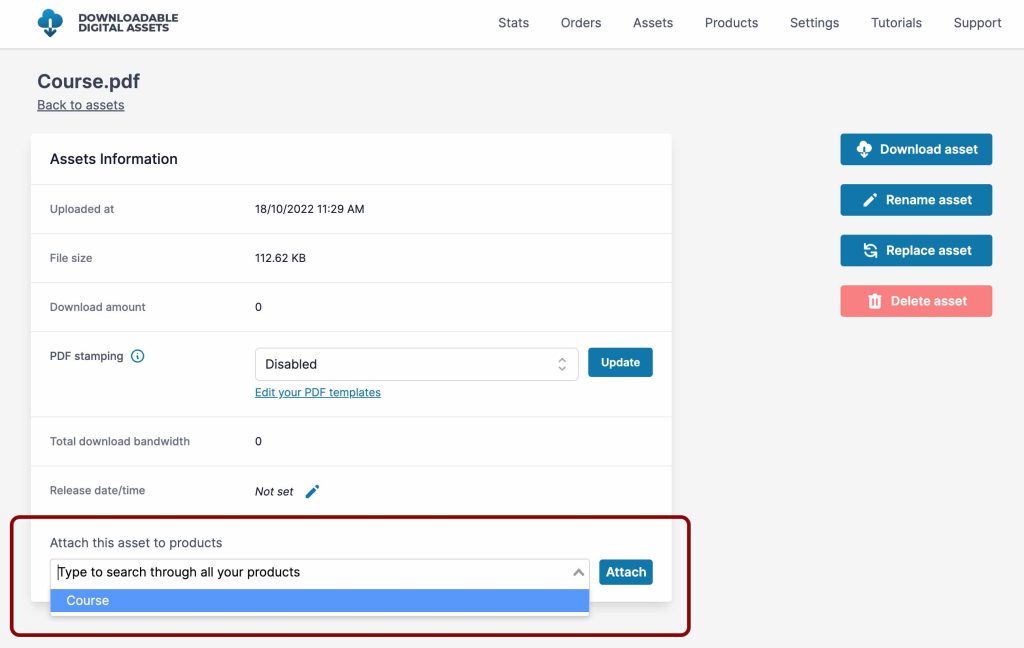Open the Stats page
Viewport: 1024px width, 648px height.
pyautogui.click(x=513, y=22)
